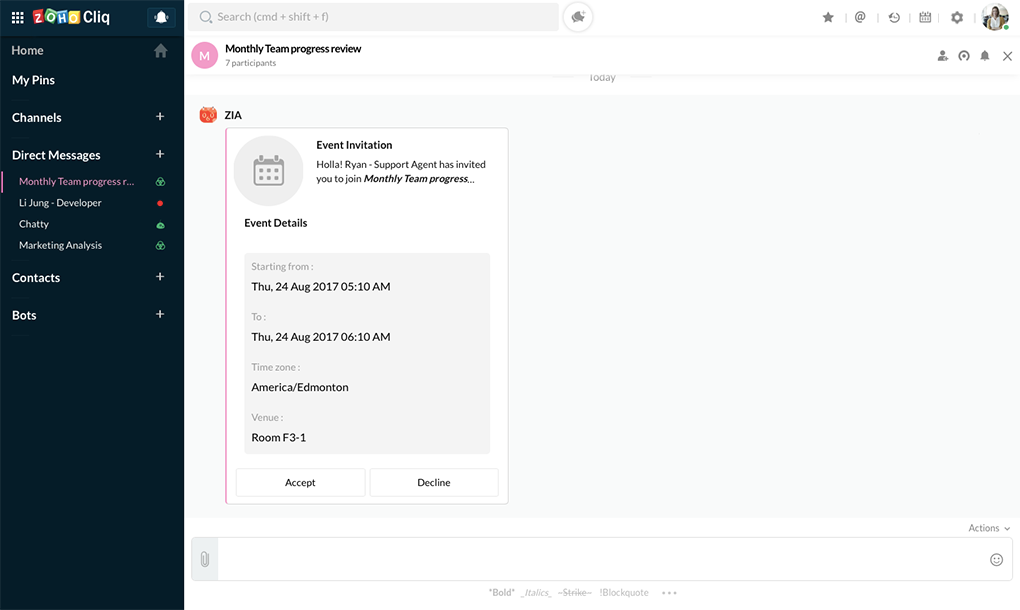Accept the event invitation

click(300, 482)
